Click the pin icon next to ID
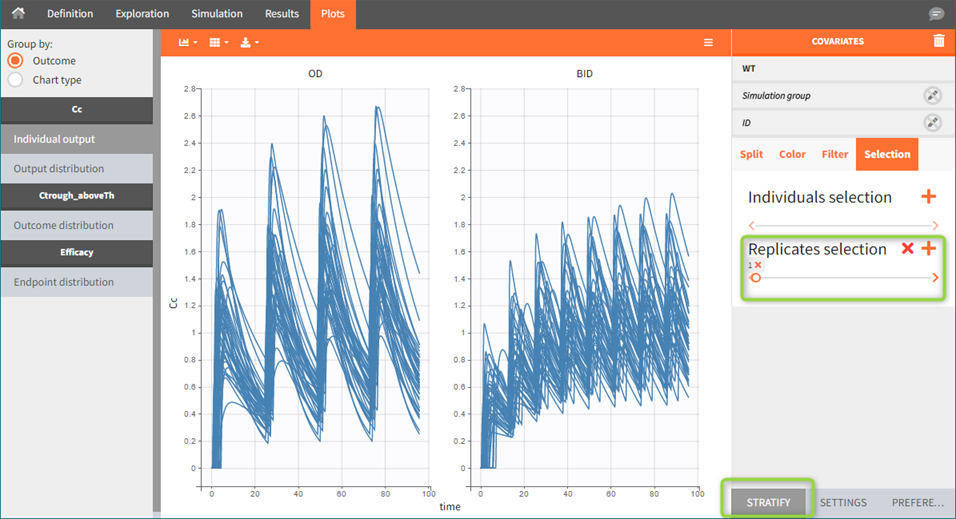 [x=932, y=122]
